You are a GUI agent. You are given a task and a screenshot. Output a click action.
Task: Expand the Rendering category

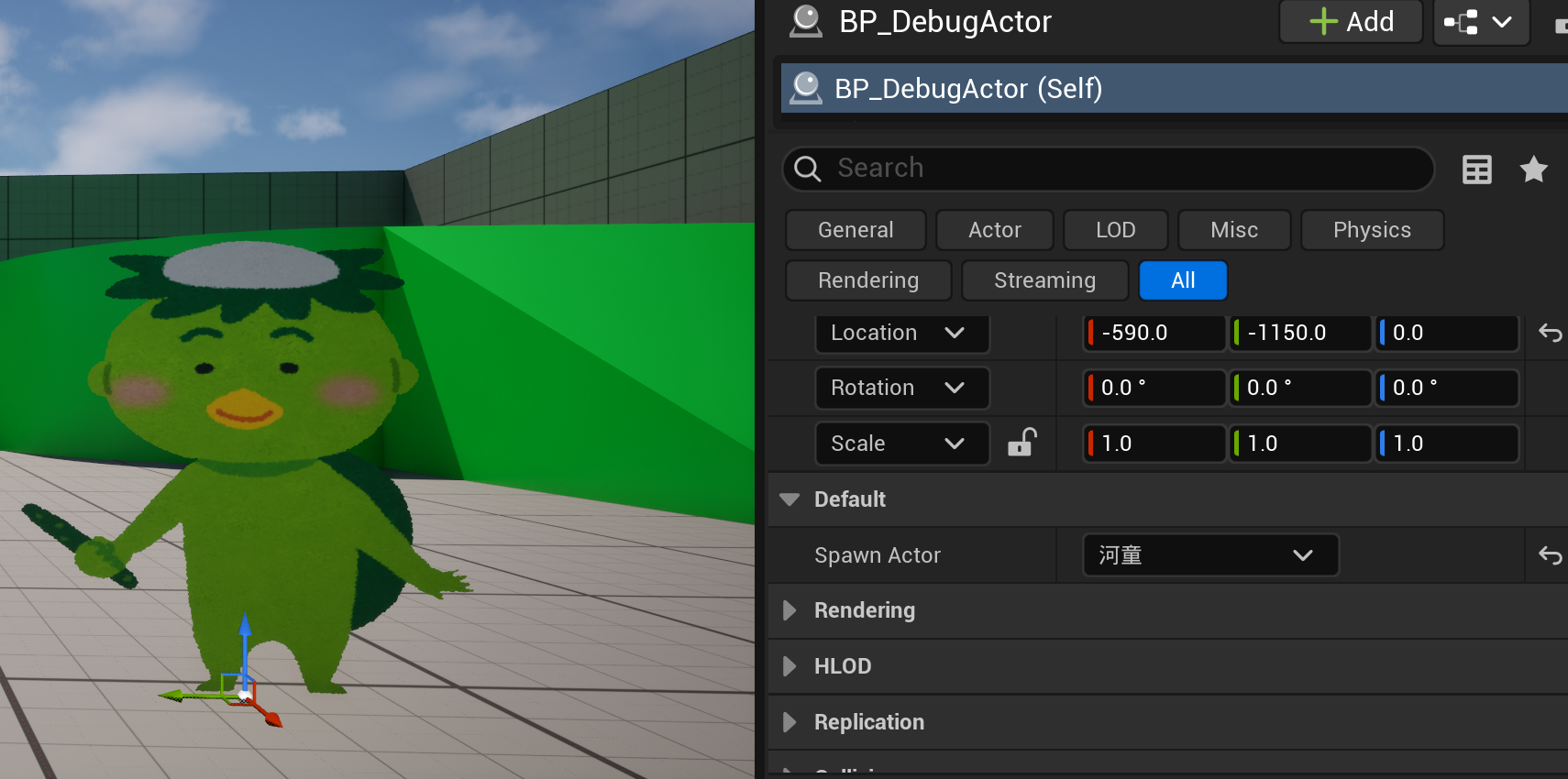click(x=790, y=610)
